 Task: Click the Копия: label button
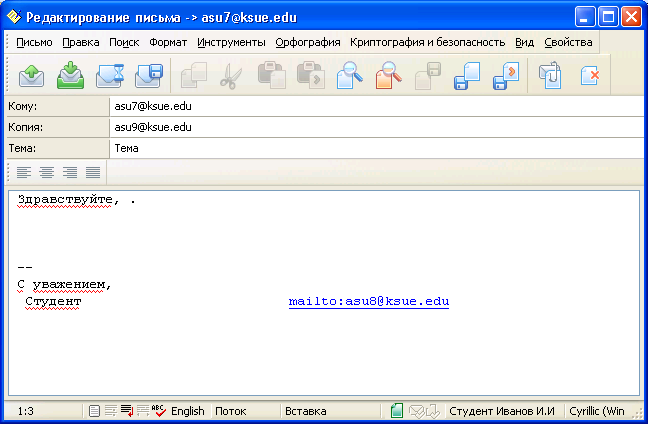pyautogui.click(x=58, y=127)
